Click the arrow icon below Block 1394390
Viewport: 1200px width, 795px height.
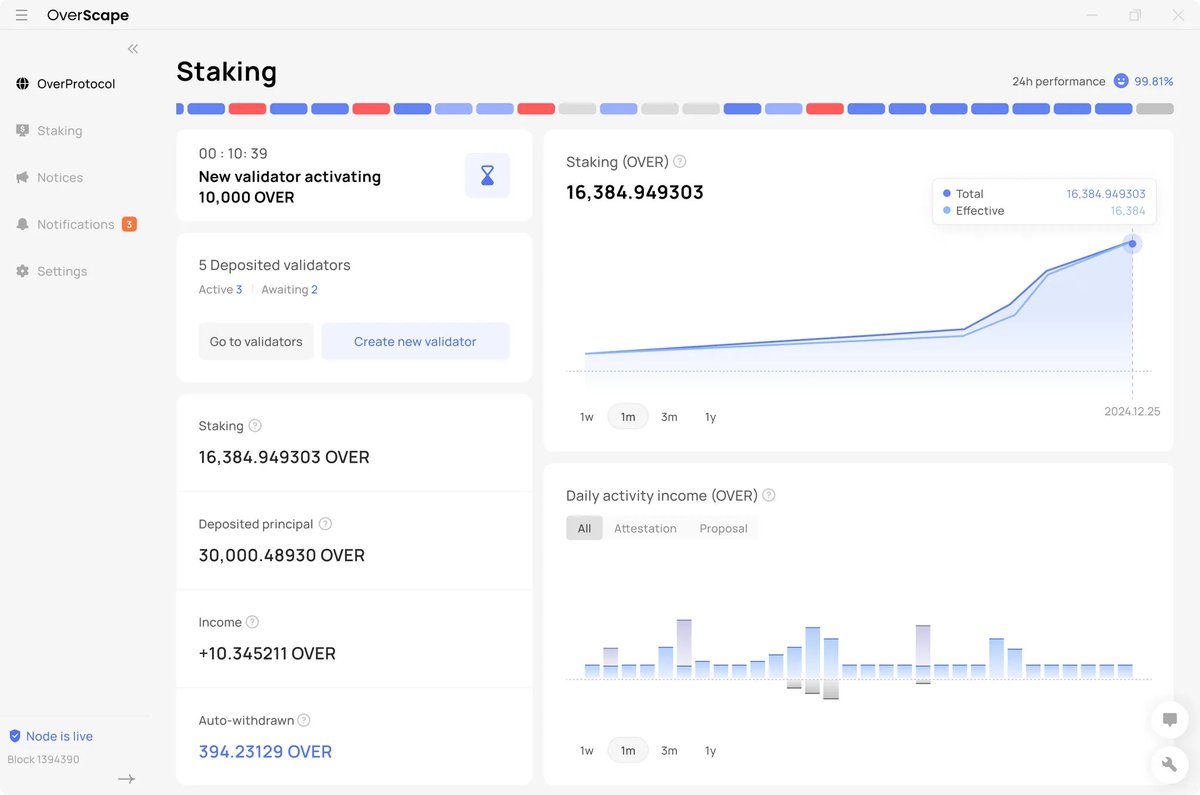point(126,779)
